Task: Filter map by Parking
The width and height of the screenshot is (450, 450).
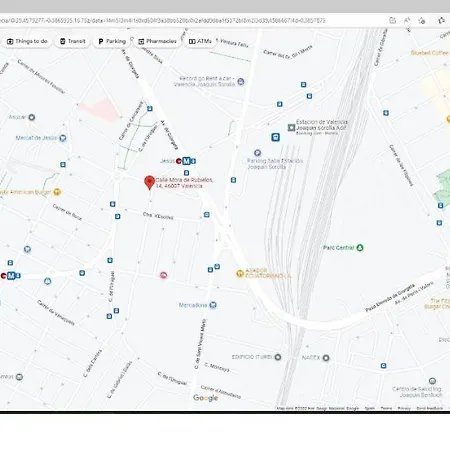Action: click(x=112, y=41)
